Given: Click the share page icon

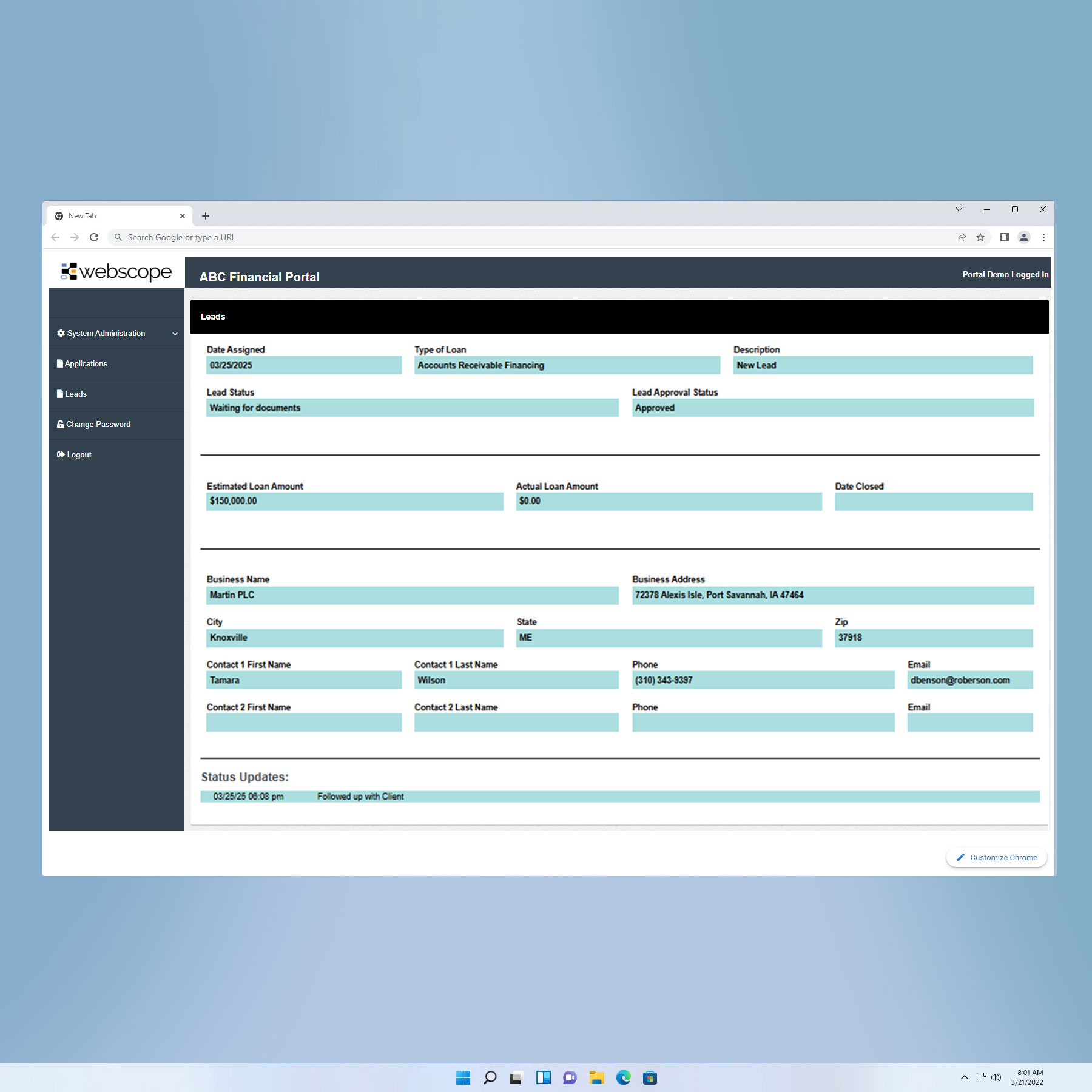Looking at the screenshot, I should pyautogui.click(x=961, y=237).
